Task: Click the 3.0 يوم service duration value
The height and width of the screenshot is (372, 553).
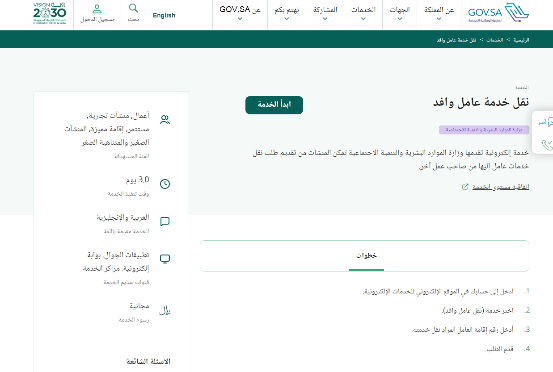Action: pyautogui.click(x=138, y=180)
